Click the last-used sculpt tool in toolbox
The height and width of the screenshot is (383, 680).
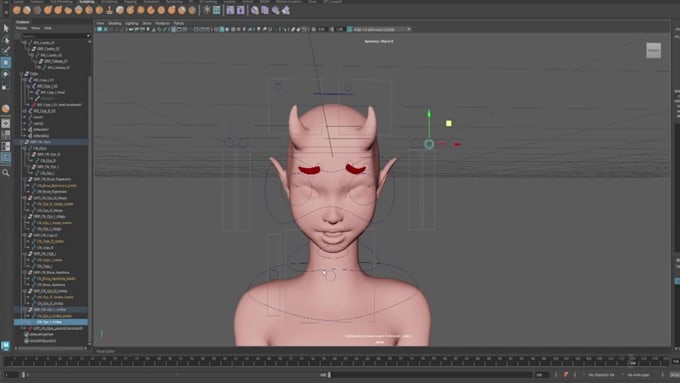click(x=6, y=108)
